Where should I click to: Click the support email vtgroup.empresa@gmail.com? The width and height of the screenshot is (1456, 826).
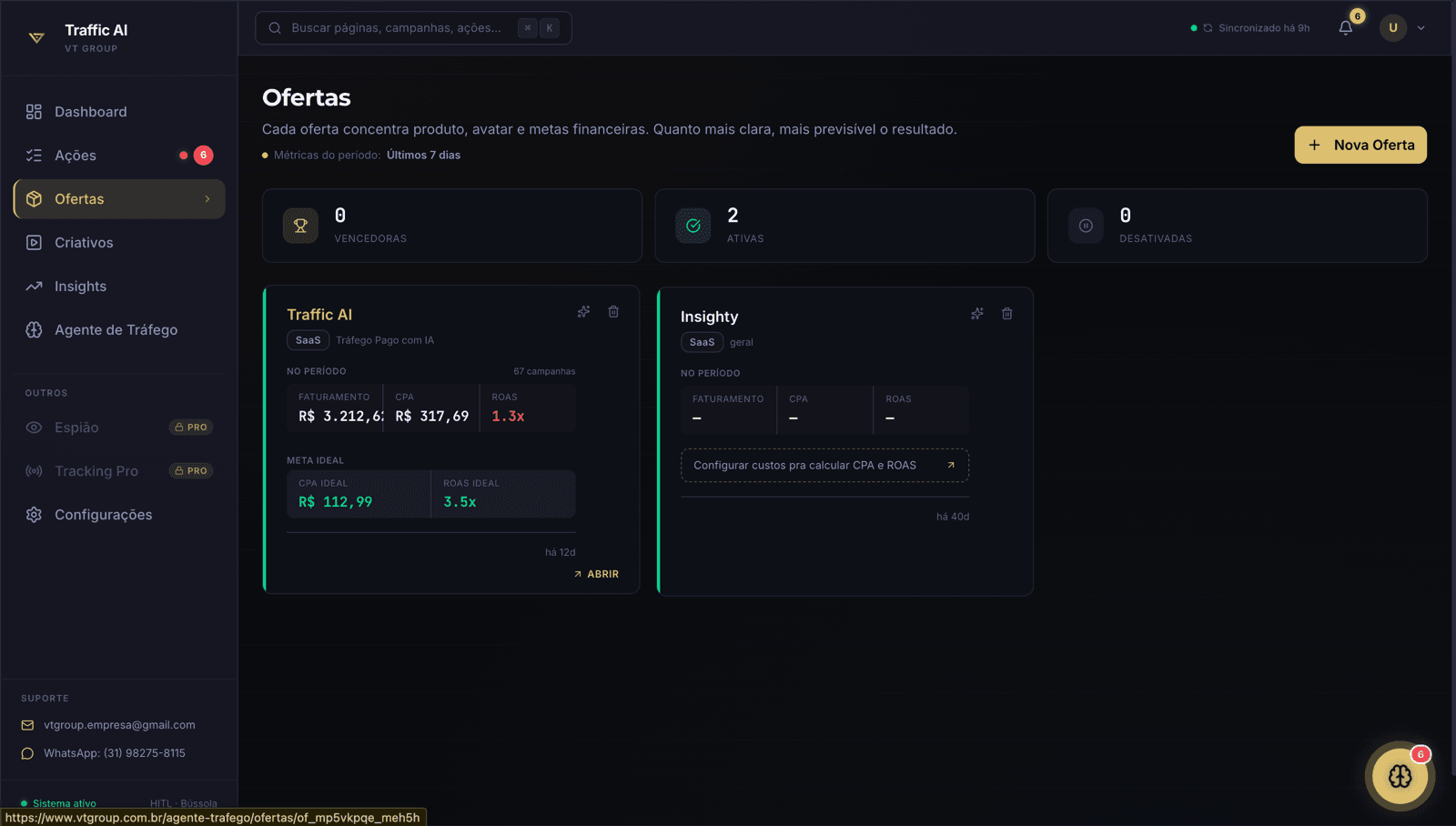119,725
